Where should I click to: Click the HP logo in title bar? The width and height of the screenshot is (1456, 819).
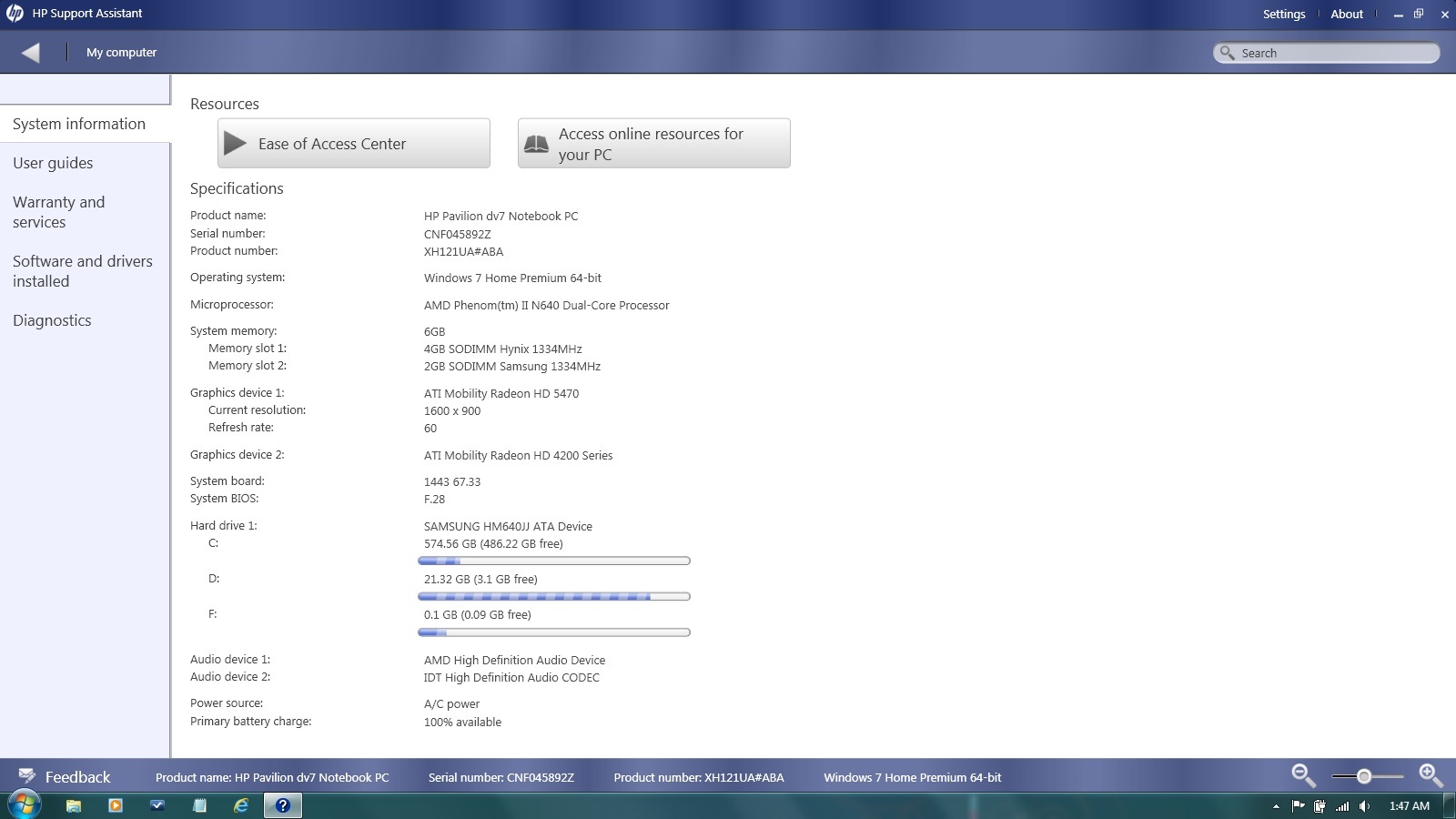[15, 14]
